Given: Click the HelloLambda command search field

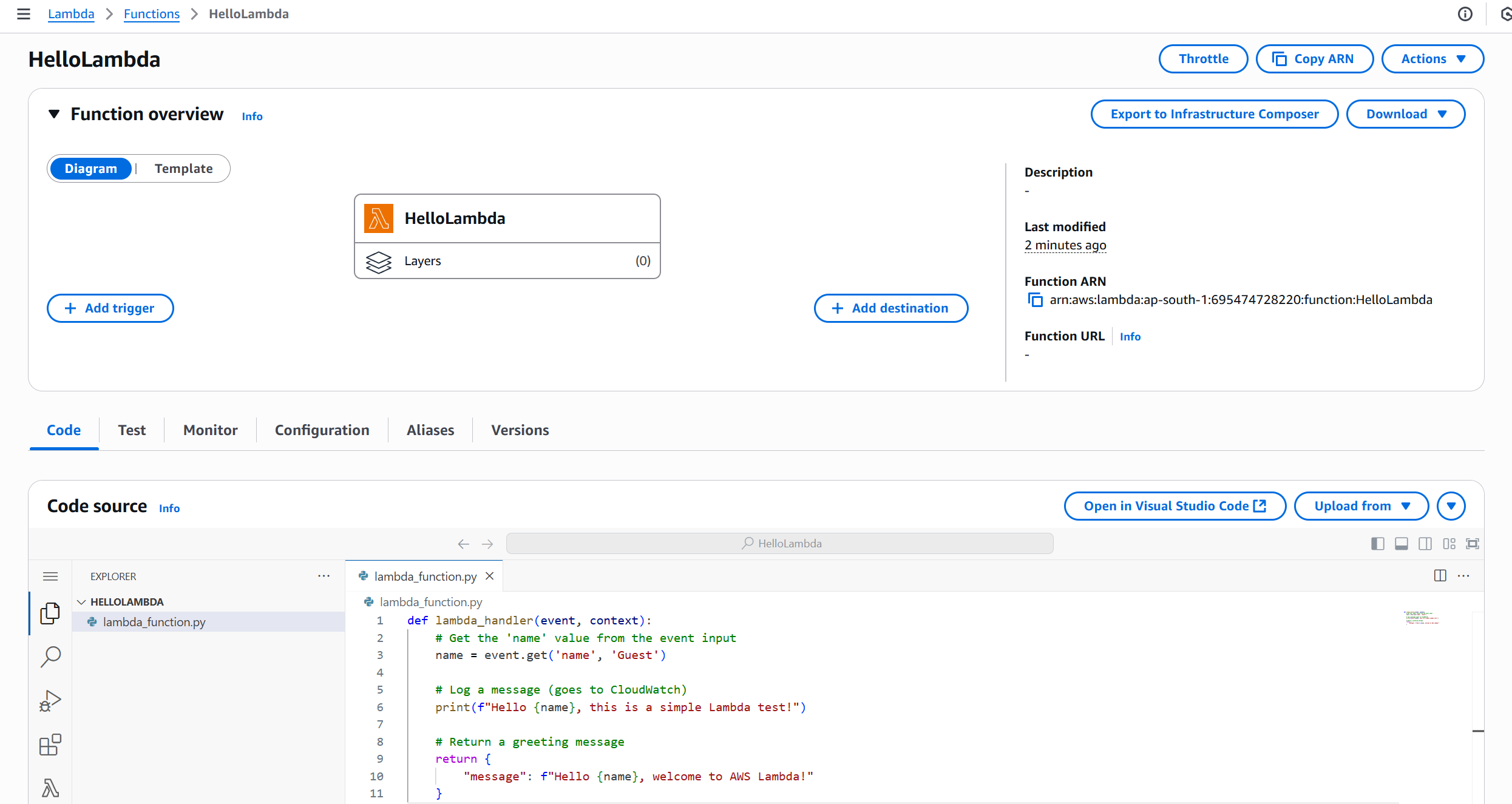Looking at the screenshot, I should 779,544.
